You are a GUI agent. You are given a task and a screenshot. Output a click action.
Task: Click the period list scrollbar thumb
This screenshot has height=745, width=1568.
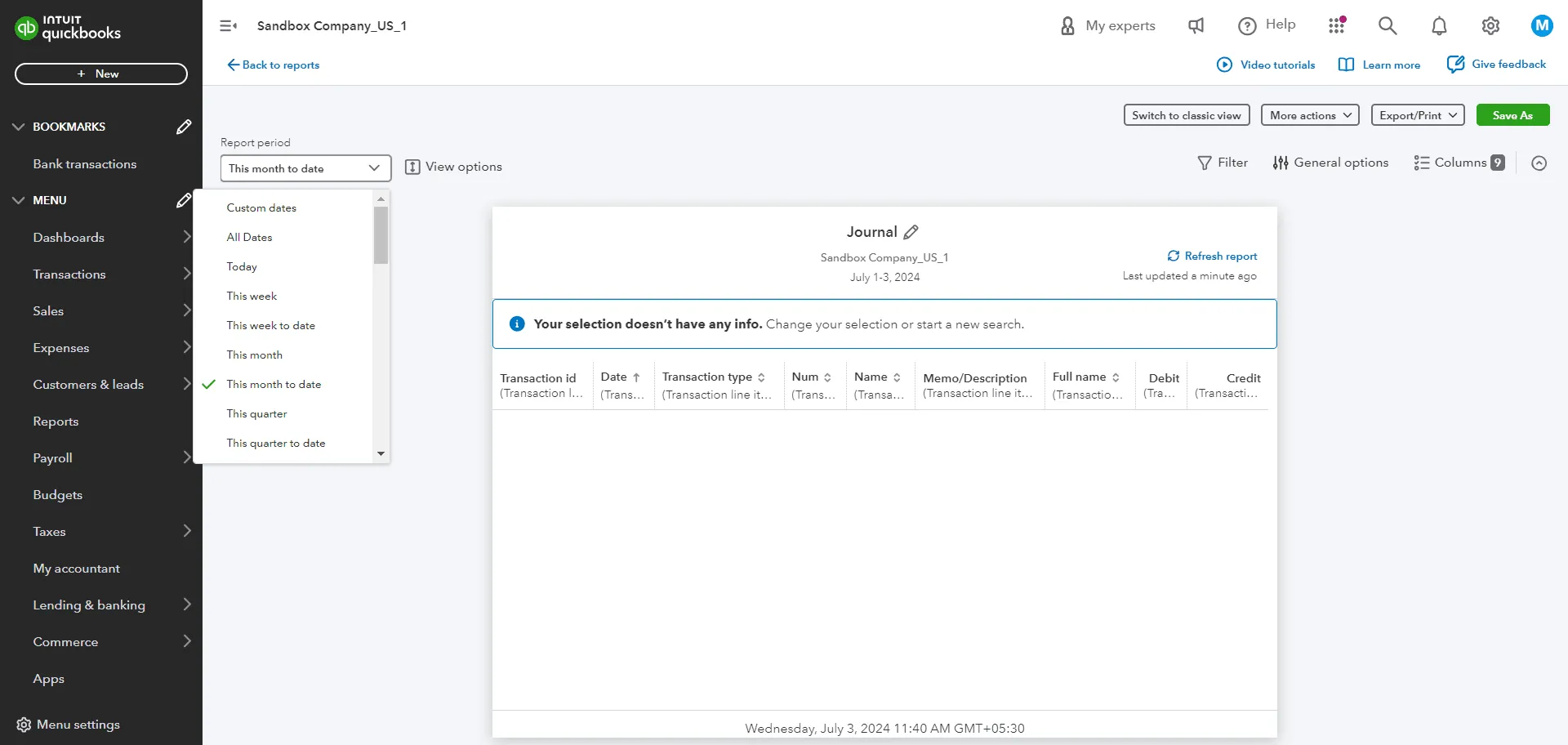381,235
